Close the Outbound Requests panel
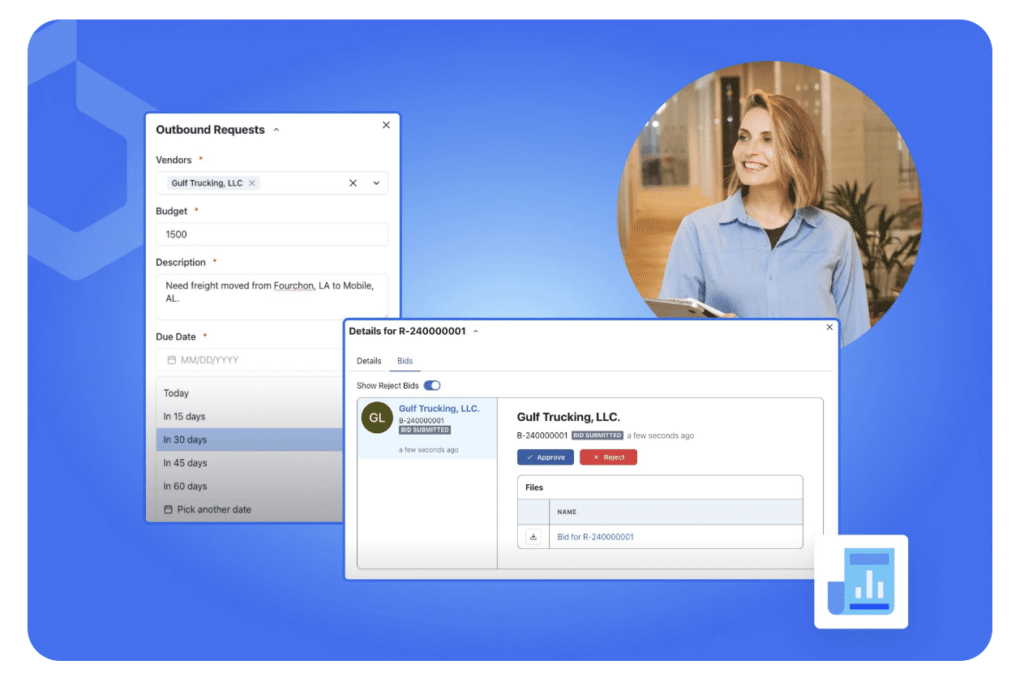This screenshot has width=1024, height=682. point(386,125)
